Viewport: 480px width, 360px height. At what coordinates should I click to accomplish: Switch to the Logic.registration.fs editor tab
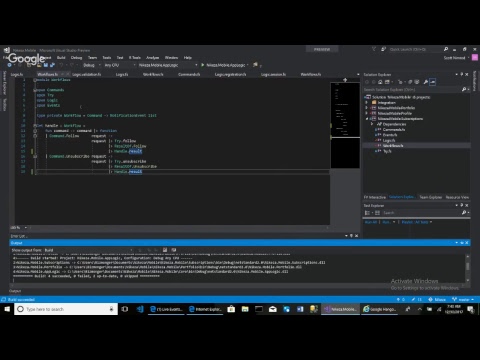pyautogui.click(x=230, y=74)
